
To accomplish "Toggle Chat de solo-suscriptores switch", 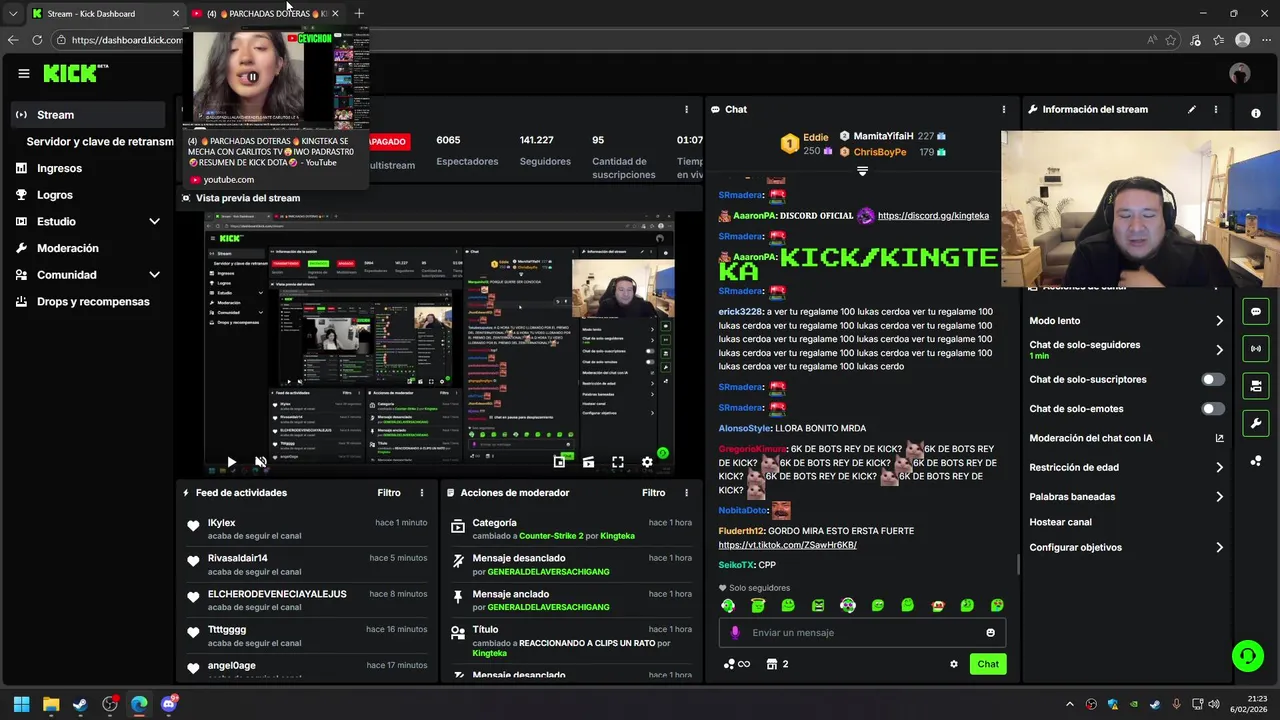I will click(x=1213, y=380).
